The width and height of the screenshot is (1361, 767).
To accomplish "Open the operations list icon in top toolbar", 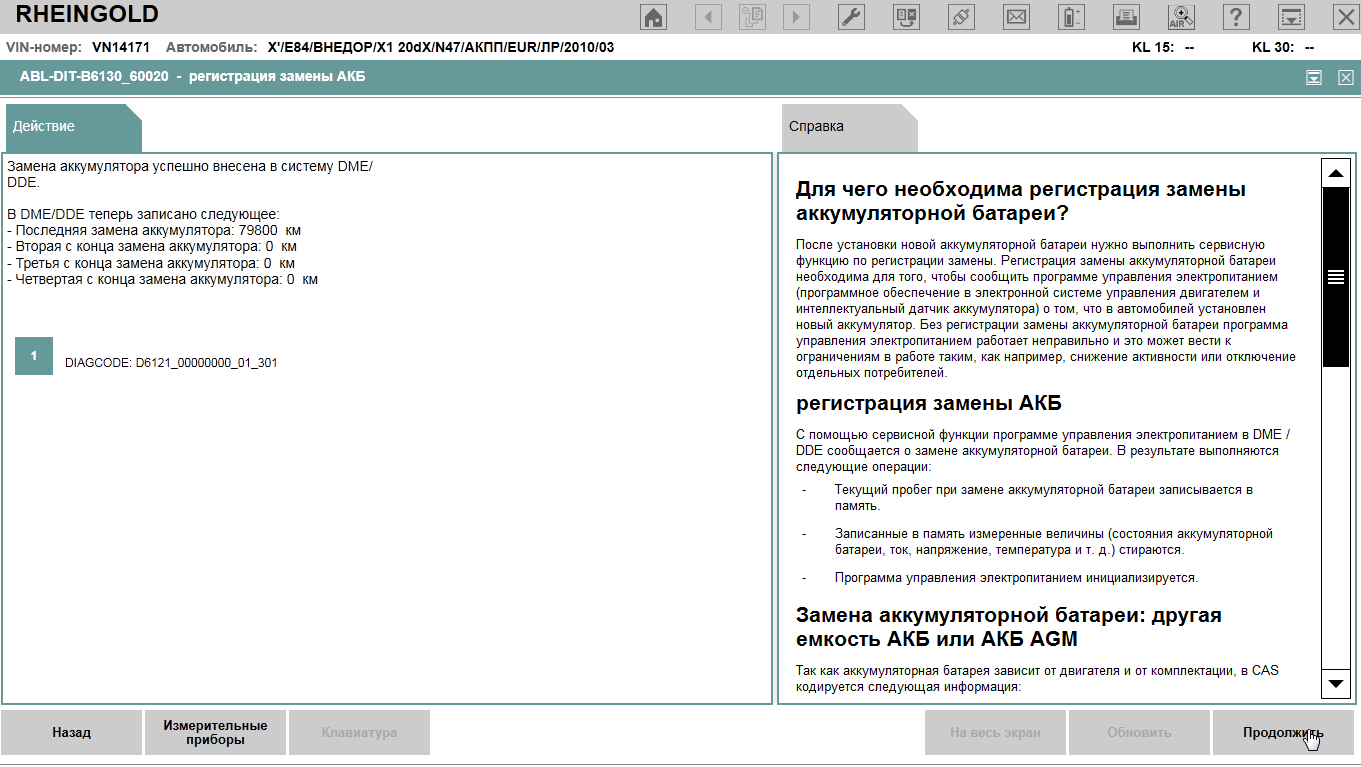I will point(907,17).
